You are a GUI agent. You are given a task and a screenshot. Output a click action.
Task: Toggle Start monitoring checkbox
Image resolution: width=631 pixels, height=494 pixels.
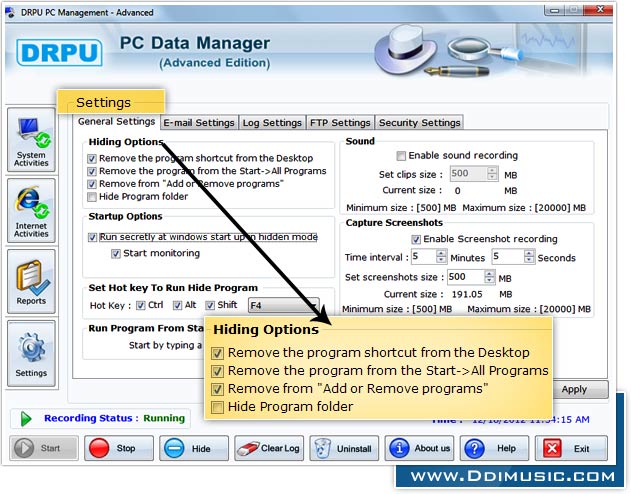pyautogui.click(x=116, y=254)
